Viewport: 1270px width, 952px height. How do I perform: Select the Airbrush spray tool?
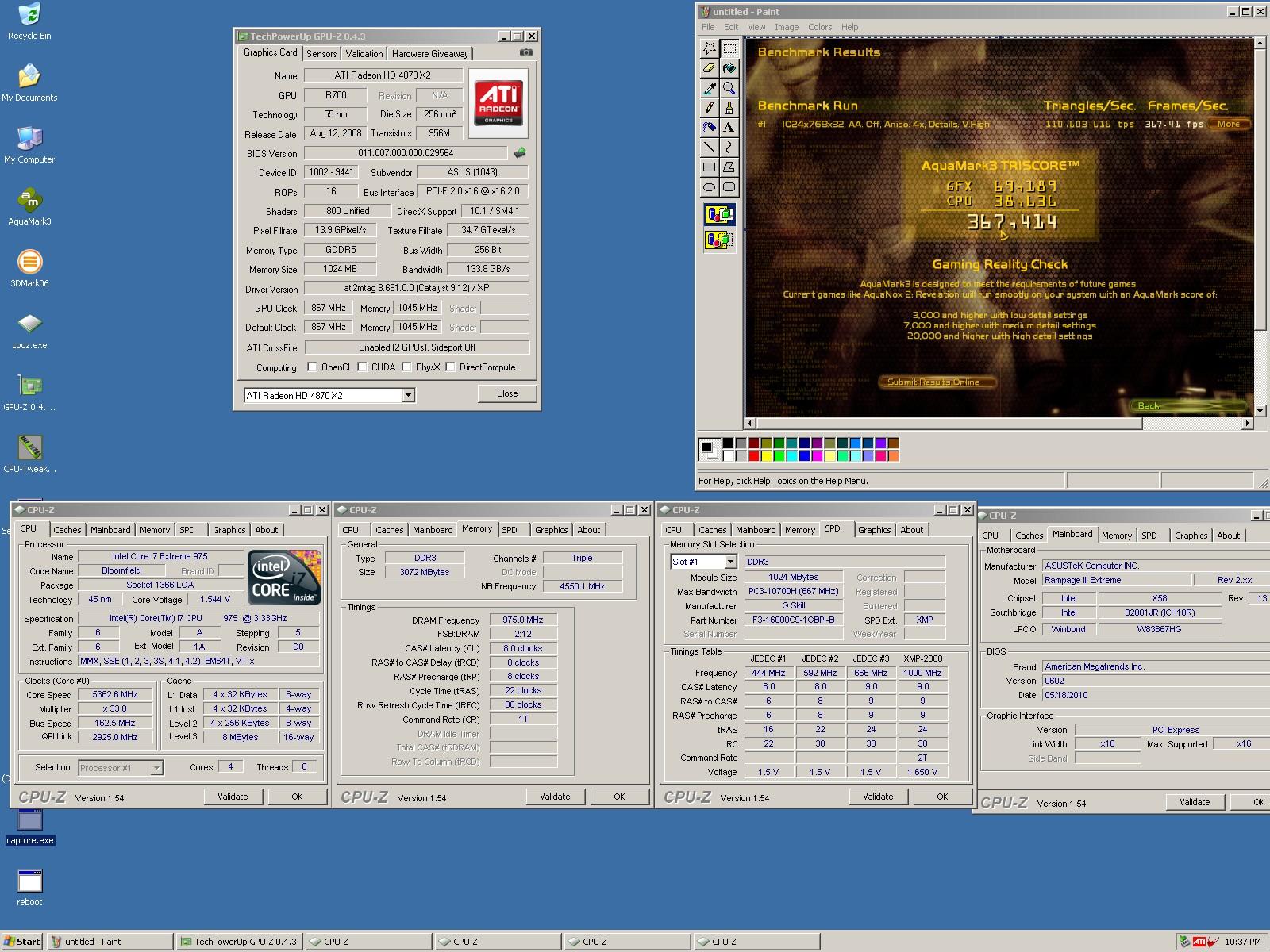[x=709, y=127]
